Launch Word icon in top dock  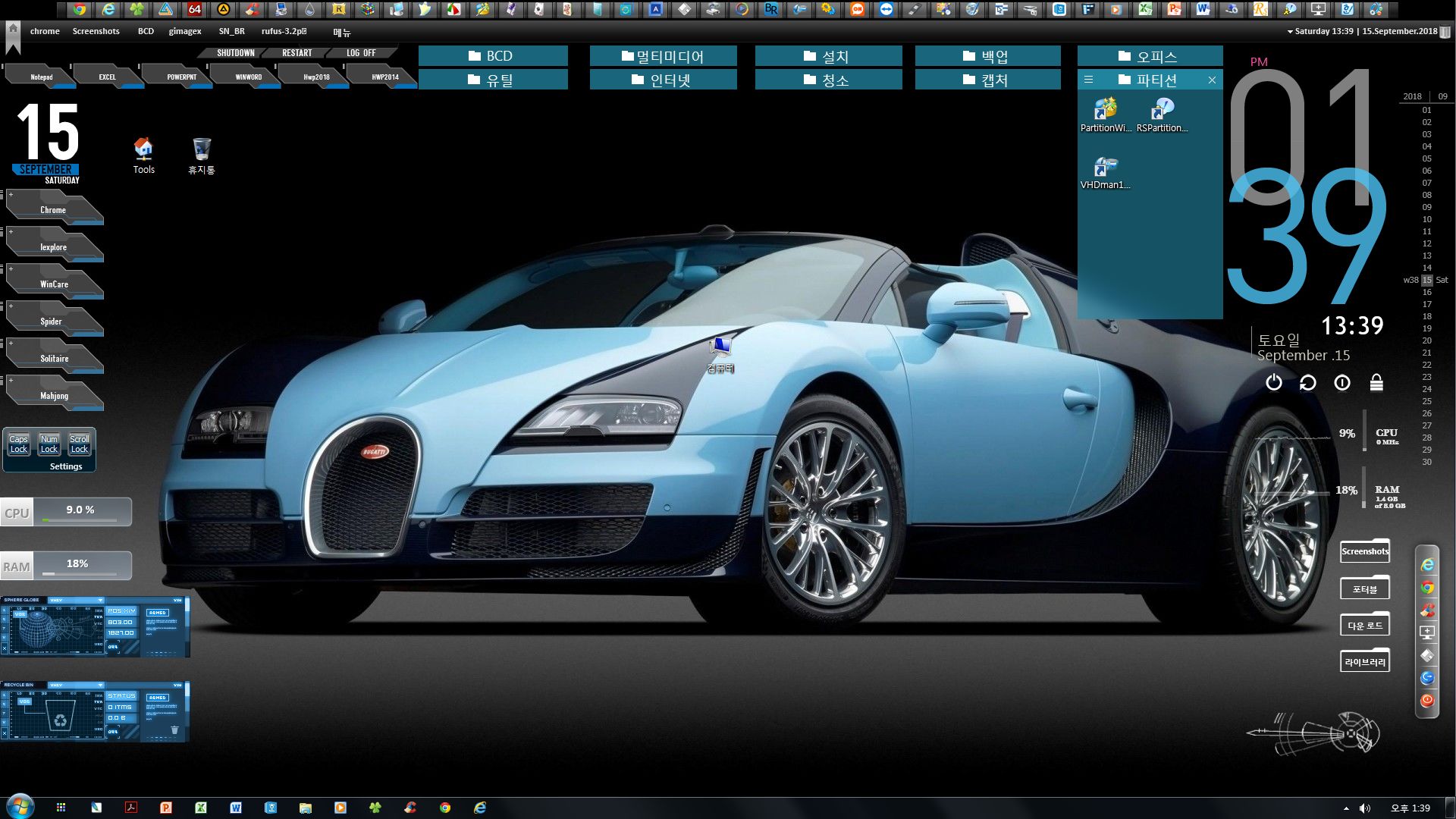point(1203,9)
